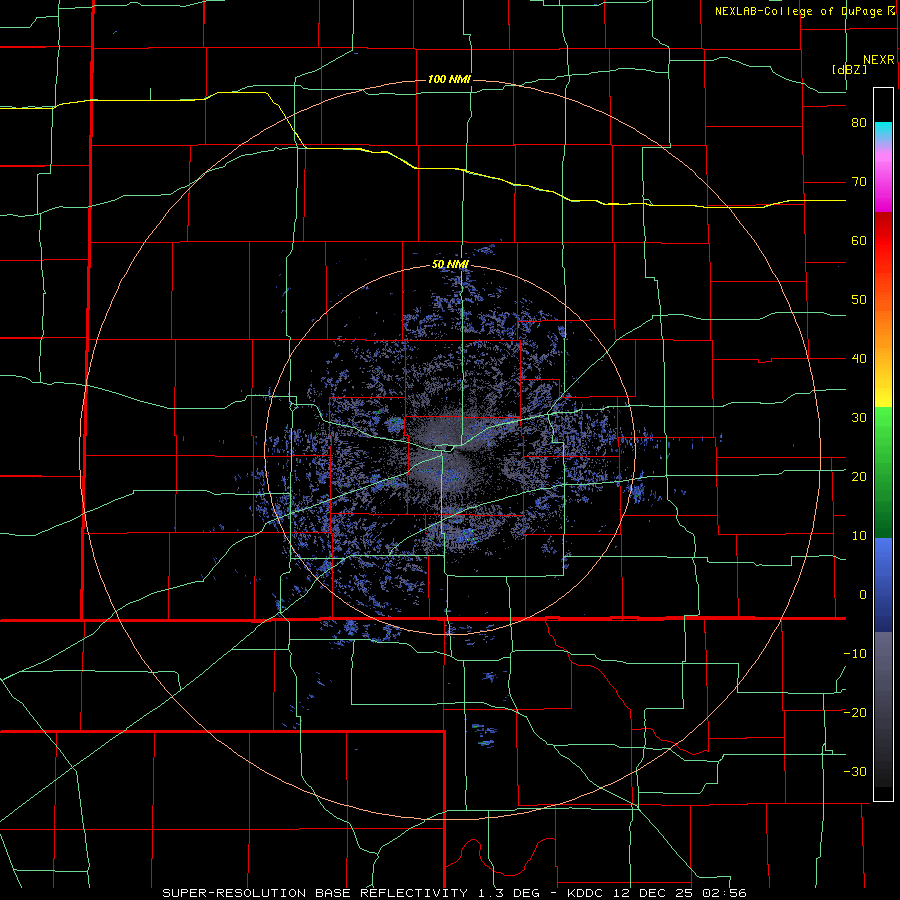Click the 50 dBZ scale value
Image resolution: width=900 pixels, height=900 pixels.
click(x=859, y=300)
